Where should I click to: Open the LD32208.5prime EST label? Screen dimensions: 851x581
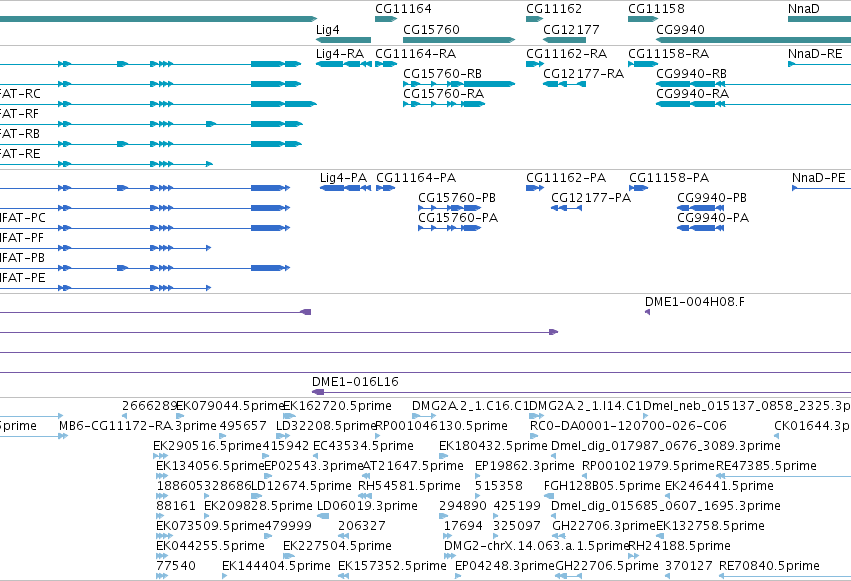326,426
